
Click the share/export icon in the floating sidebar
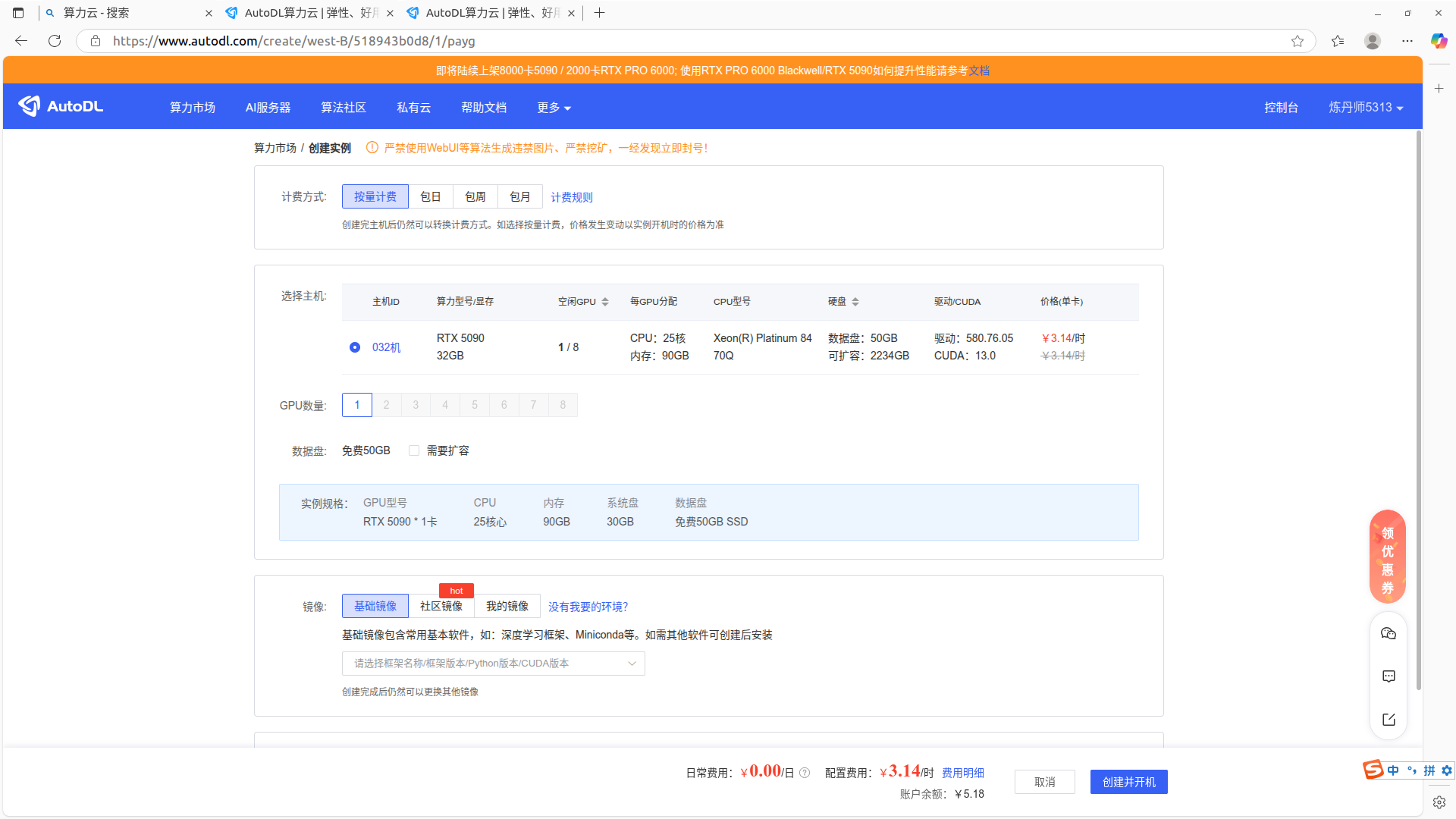pyautogui.click(x=1389, y=720)
